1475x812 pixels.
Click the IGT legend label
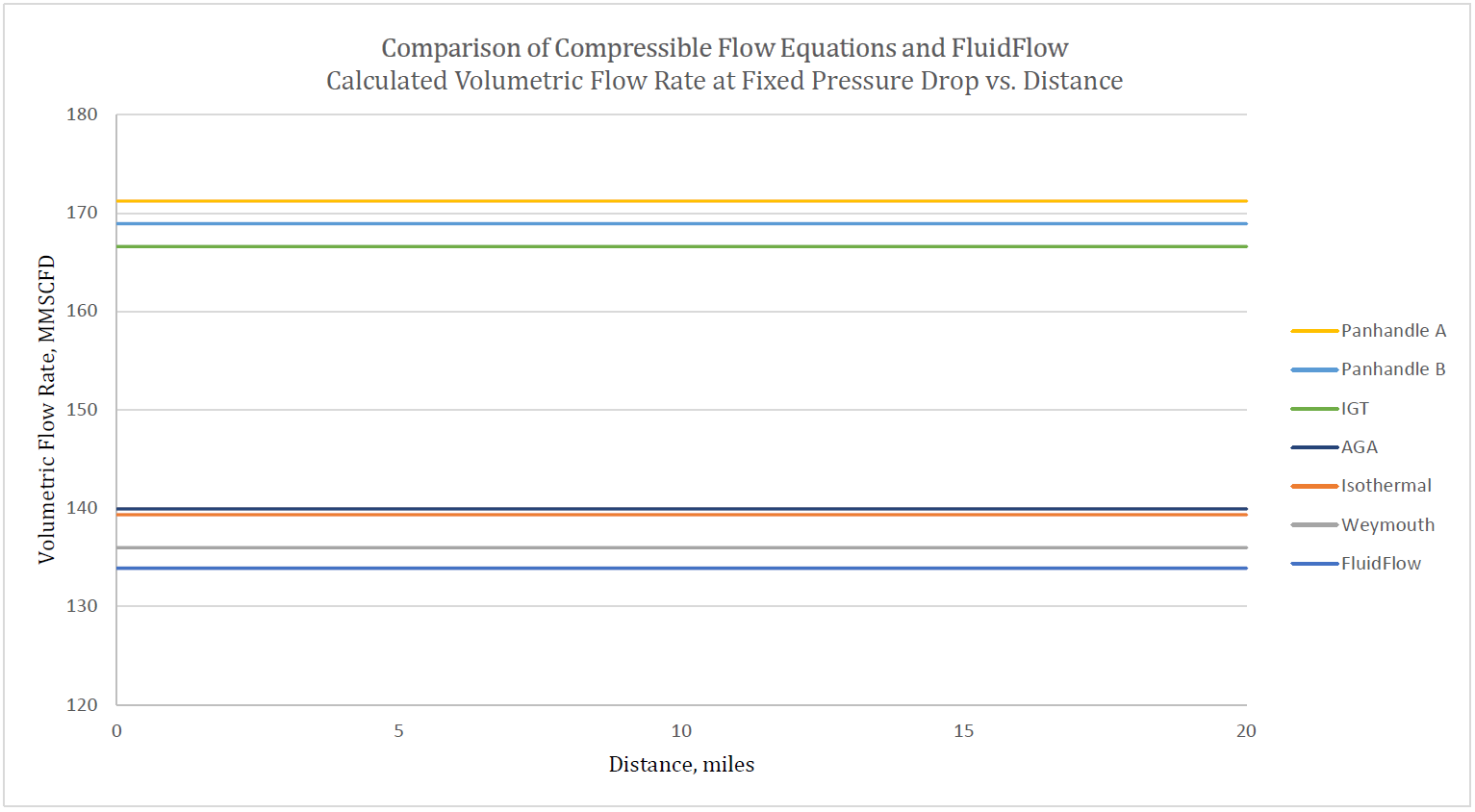tap(1355, 409)
